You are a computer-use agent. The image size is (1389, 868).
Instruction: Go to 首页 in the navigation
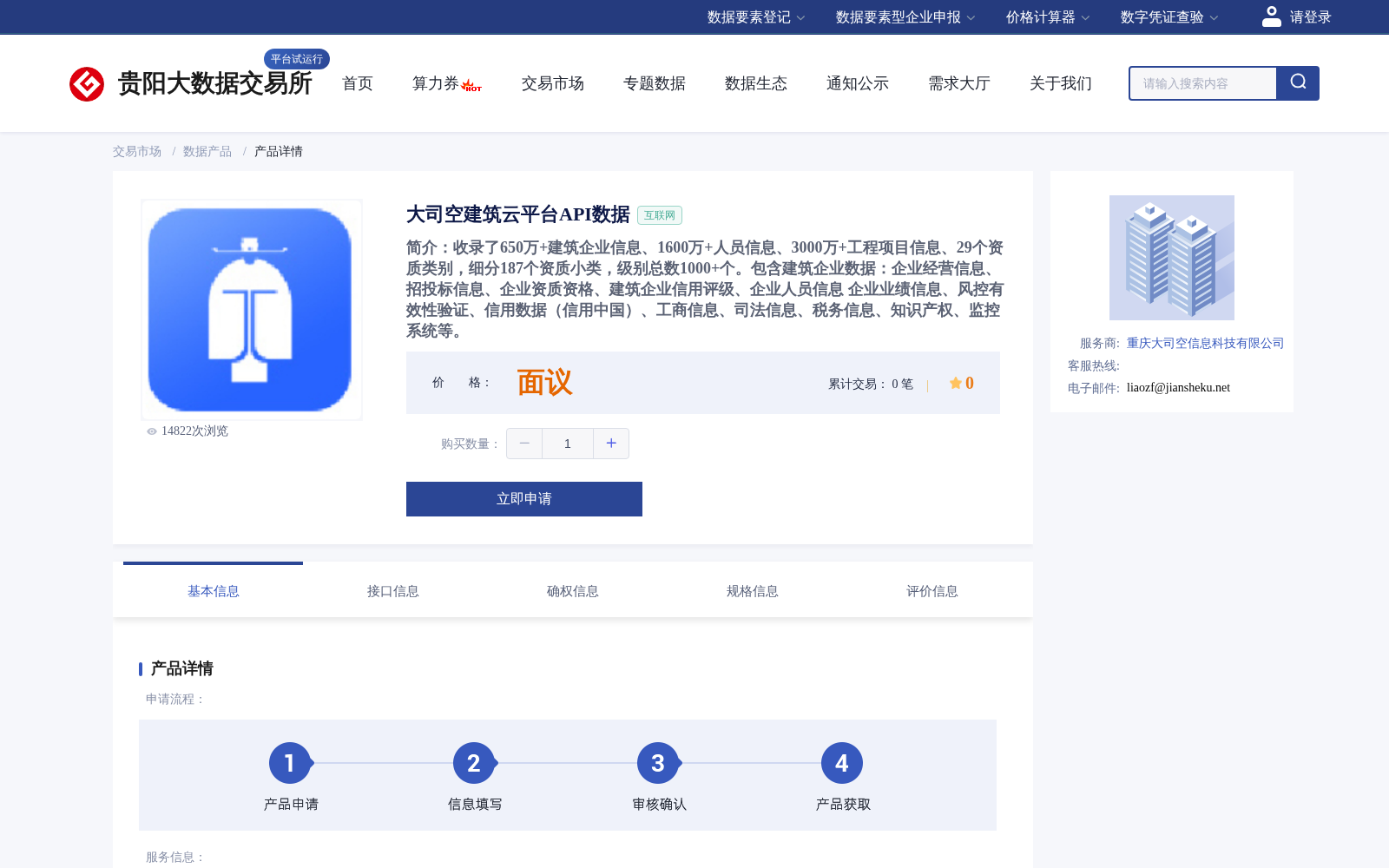pos(358,83)
